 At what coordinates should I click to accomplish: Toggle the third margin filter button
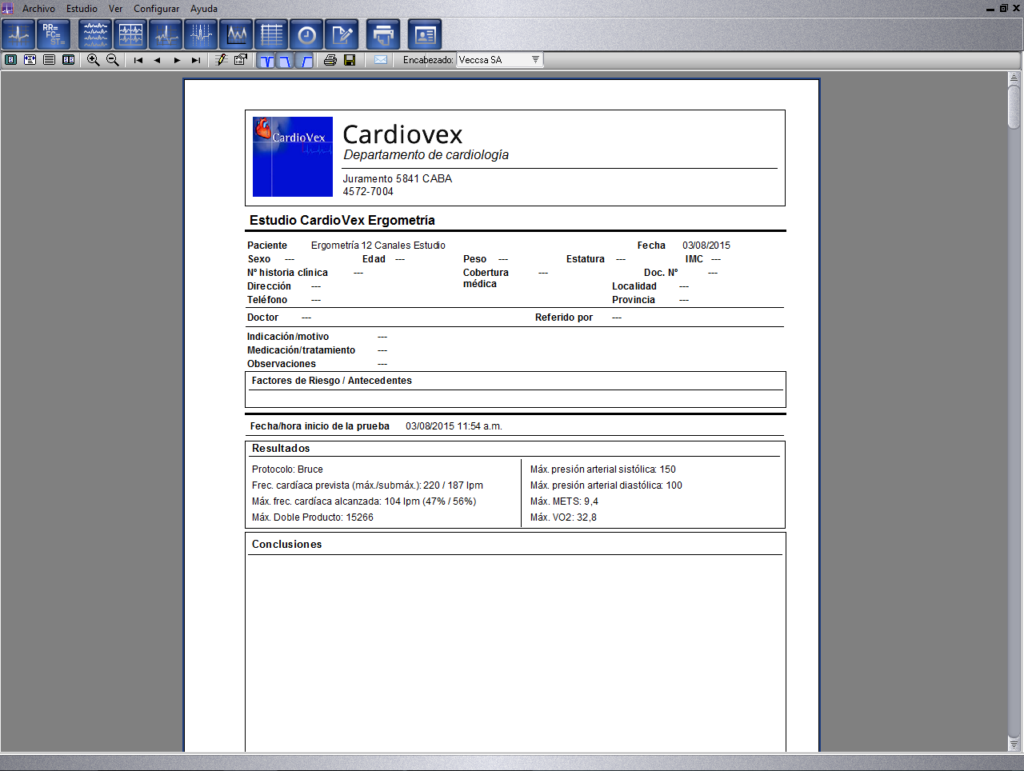(x=305, y=60)
